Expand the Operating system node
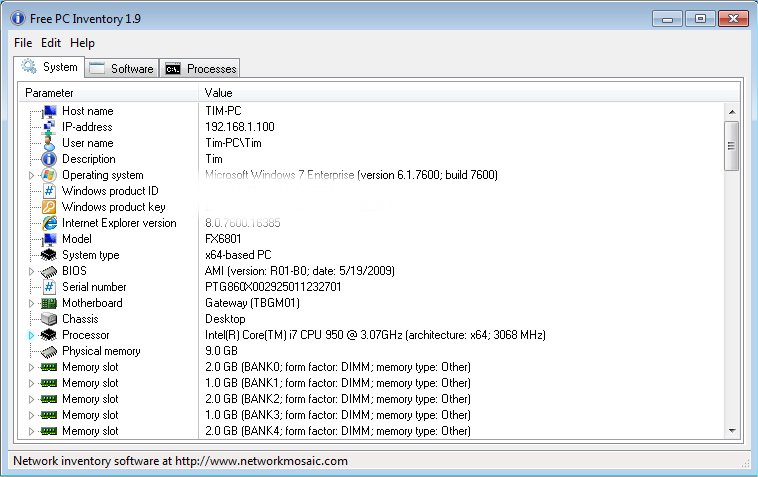This screenshot has width=758, height=477. (x=31, y=175)
